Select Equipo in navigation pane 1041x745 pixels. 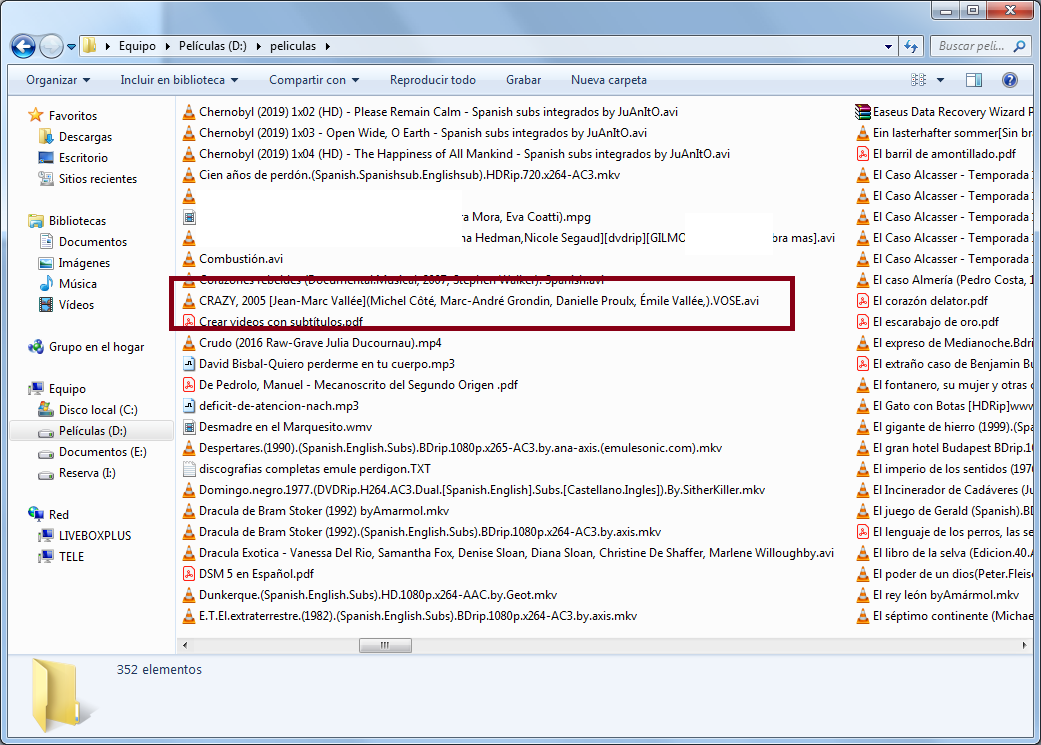coord(66,389)
